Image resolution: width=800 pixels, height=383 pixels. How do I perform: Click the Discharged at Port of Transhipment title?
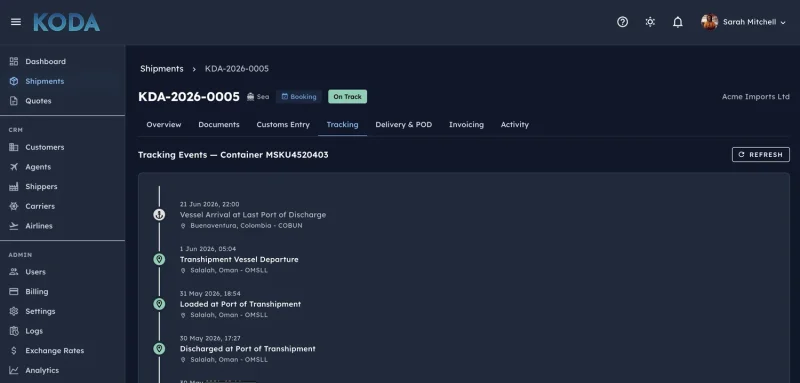tap(247, 349)
